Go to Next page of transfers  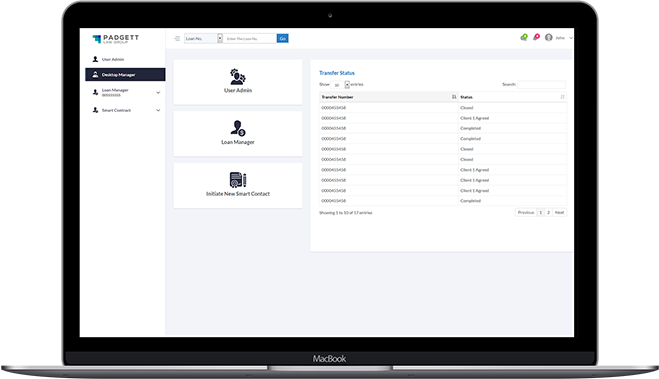pyautogui.click(x=559, y=212)
